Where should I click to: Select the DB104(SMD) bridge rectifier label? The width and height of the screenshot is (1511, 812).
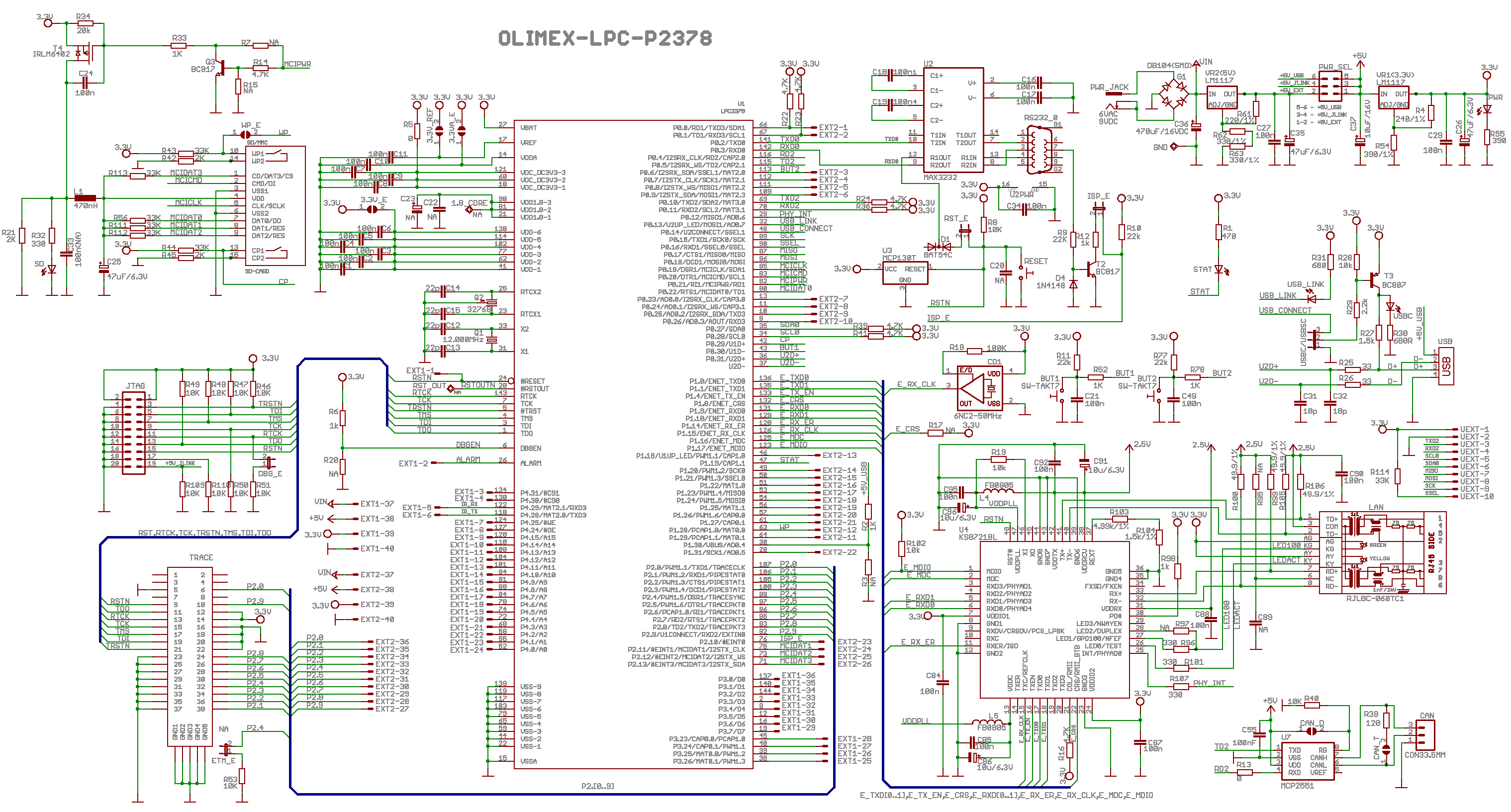click(1170, 66)
